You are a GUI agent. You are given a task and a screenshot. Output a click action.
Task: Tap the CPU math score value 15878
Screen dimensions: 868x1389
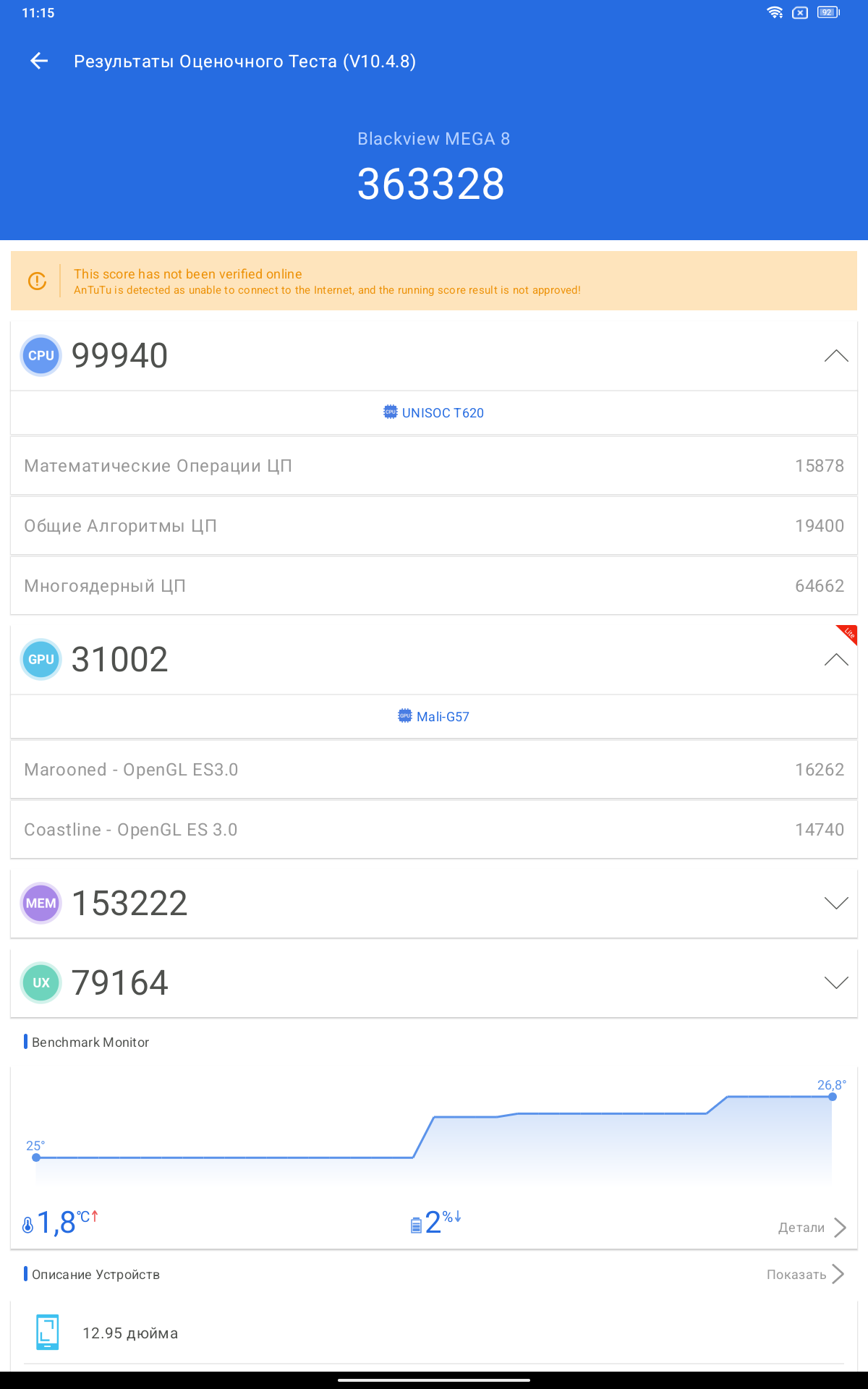click(x=820, y=465)
